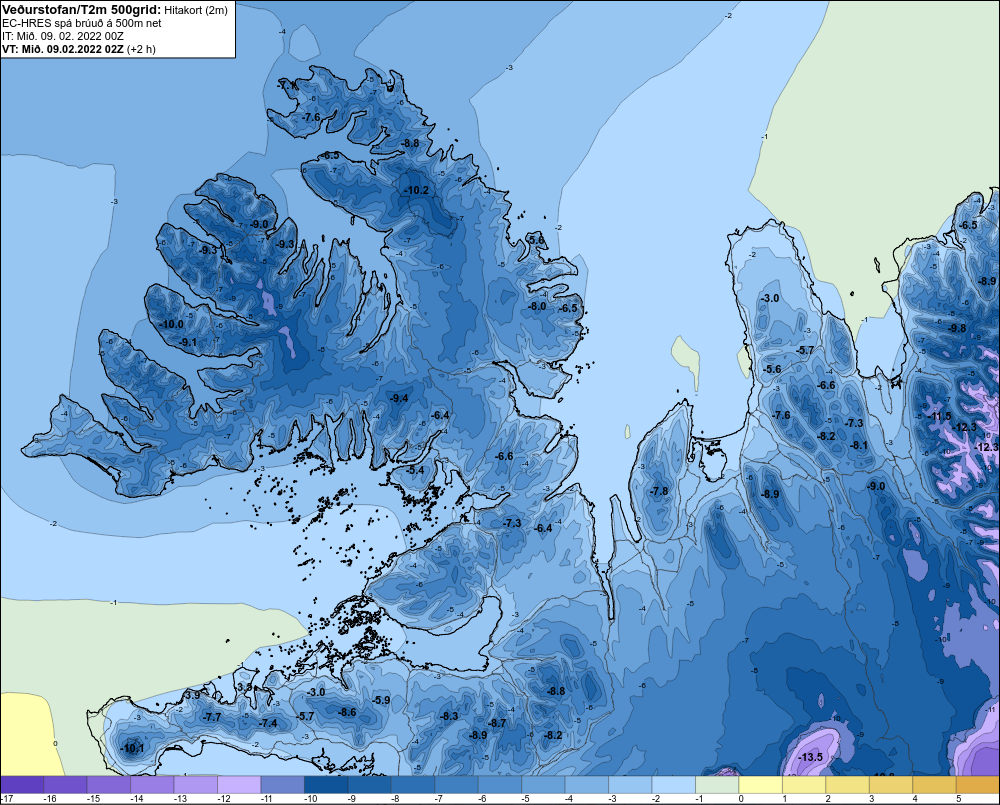1000x805 pixels.
Task: Click the -9.4 temperature label
Action: pos(399,398)
